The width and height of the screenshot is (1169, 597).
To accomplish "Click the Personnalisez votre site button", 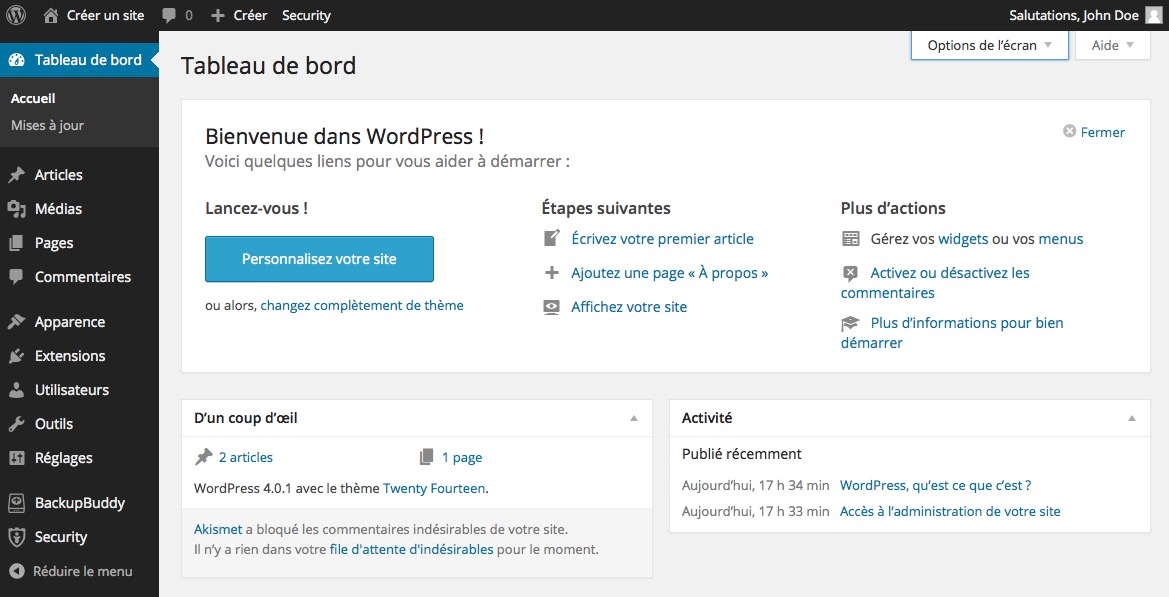I will (319, 259).
